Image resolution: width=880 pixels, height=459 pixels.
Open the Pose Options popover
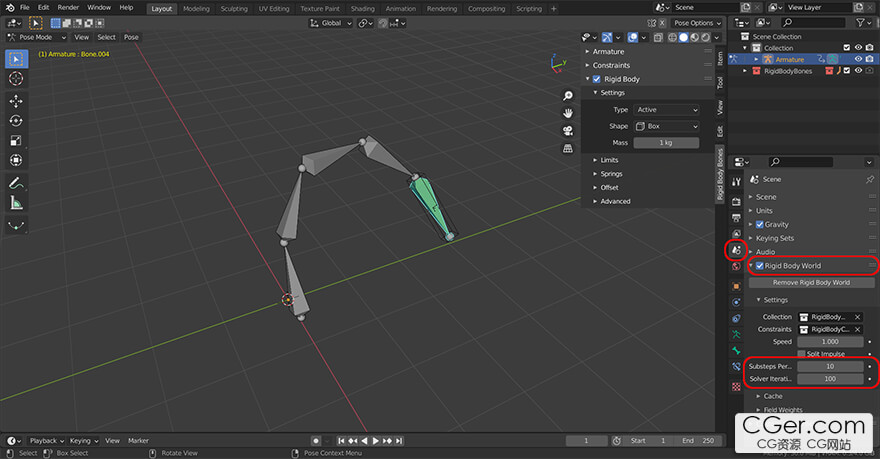696,23
